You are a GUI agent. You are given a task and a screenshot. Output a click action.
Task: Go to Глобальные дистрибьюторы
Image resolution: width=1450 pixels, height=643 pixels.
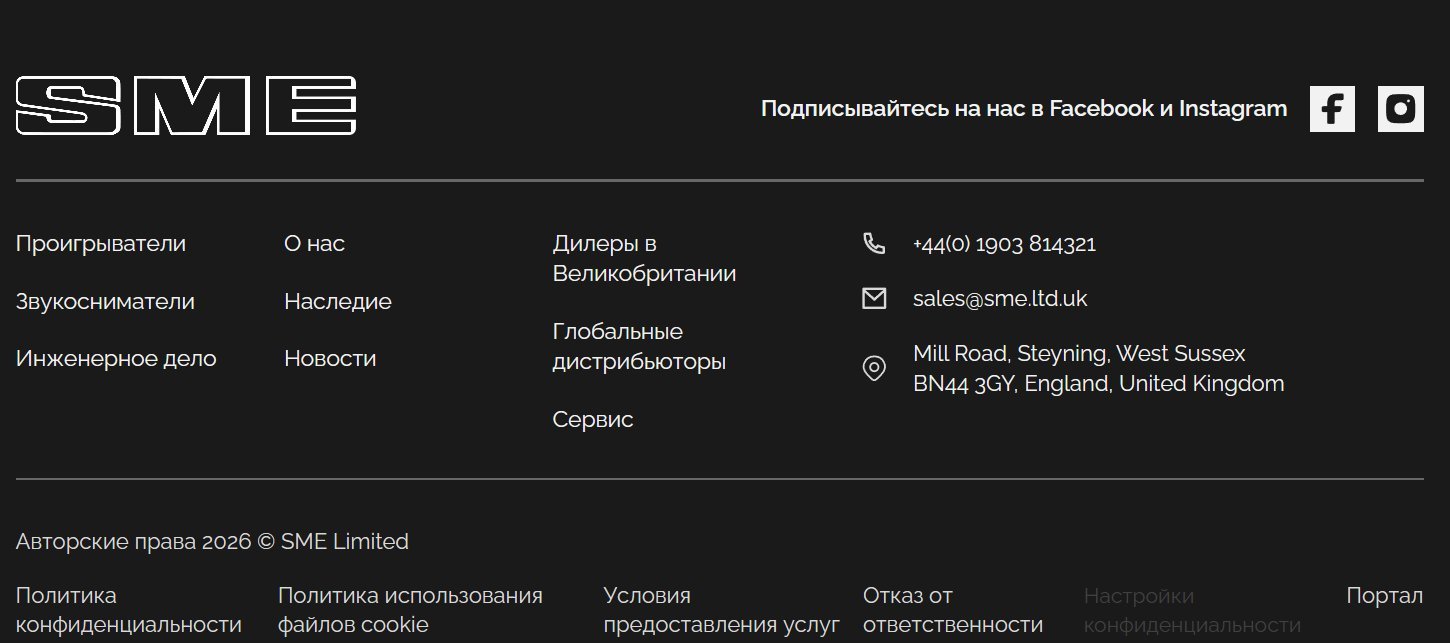pyautogui.click(x=639, y=347)
